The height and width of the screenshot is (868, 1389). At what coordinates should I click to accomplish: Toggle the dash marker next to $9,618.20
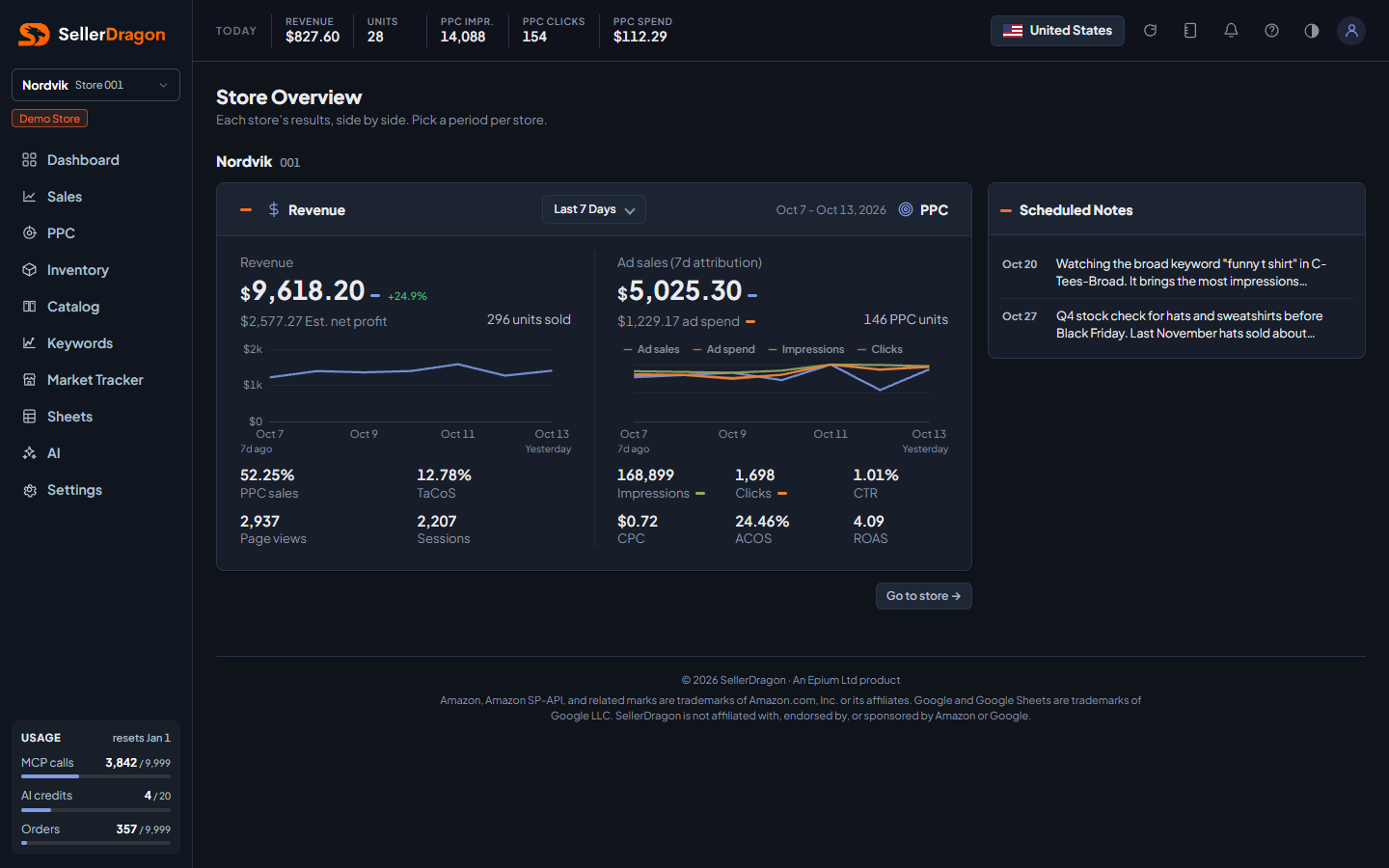pos(375,296)
